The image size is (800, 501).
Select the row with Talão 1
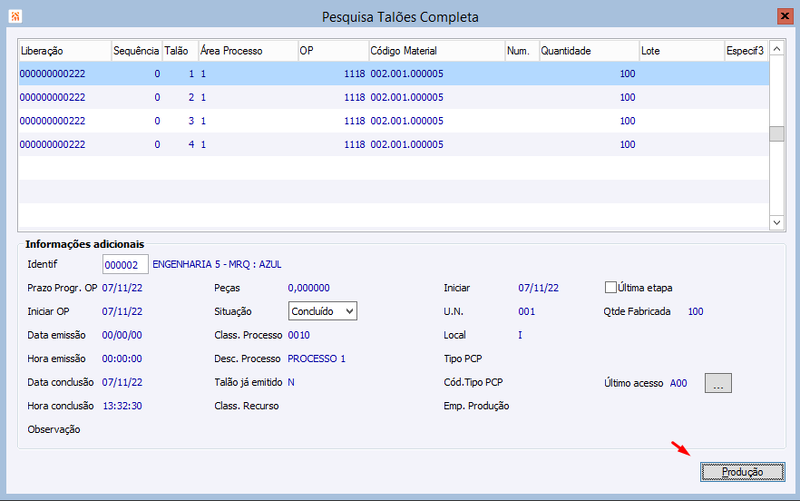[x=393, y=73]
